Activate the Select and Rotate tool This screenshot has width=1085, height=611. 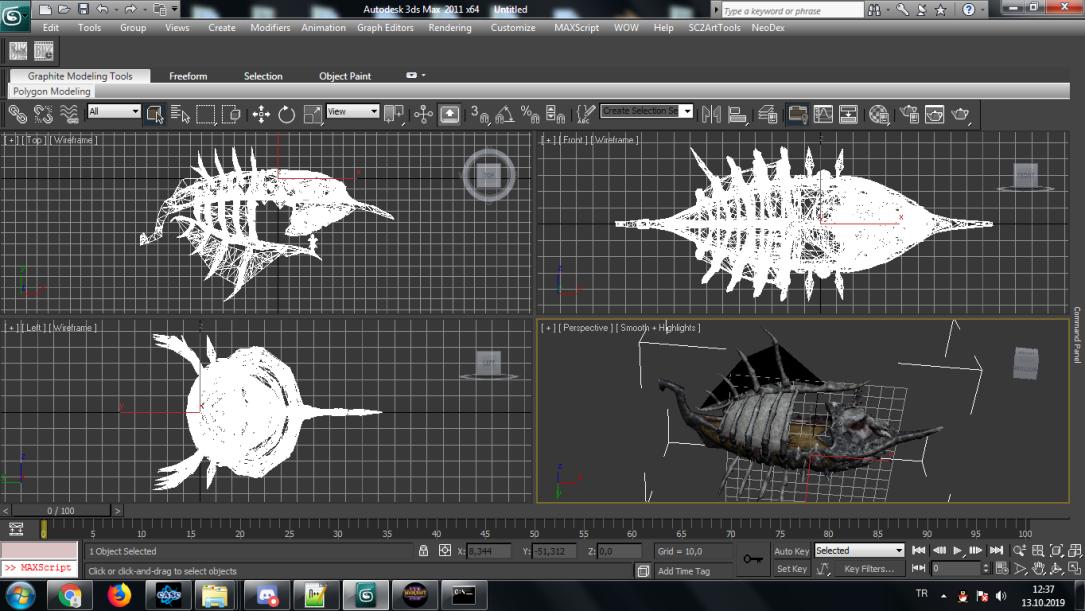[x=287, y=115]
